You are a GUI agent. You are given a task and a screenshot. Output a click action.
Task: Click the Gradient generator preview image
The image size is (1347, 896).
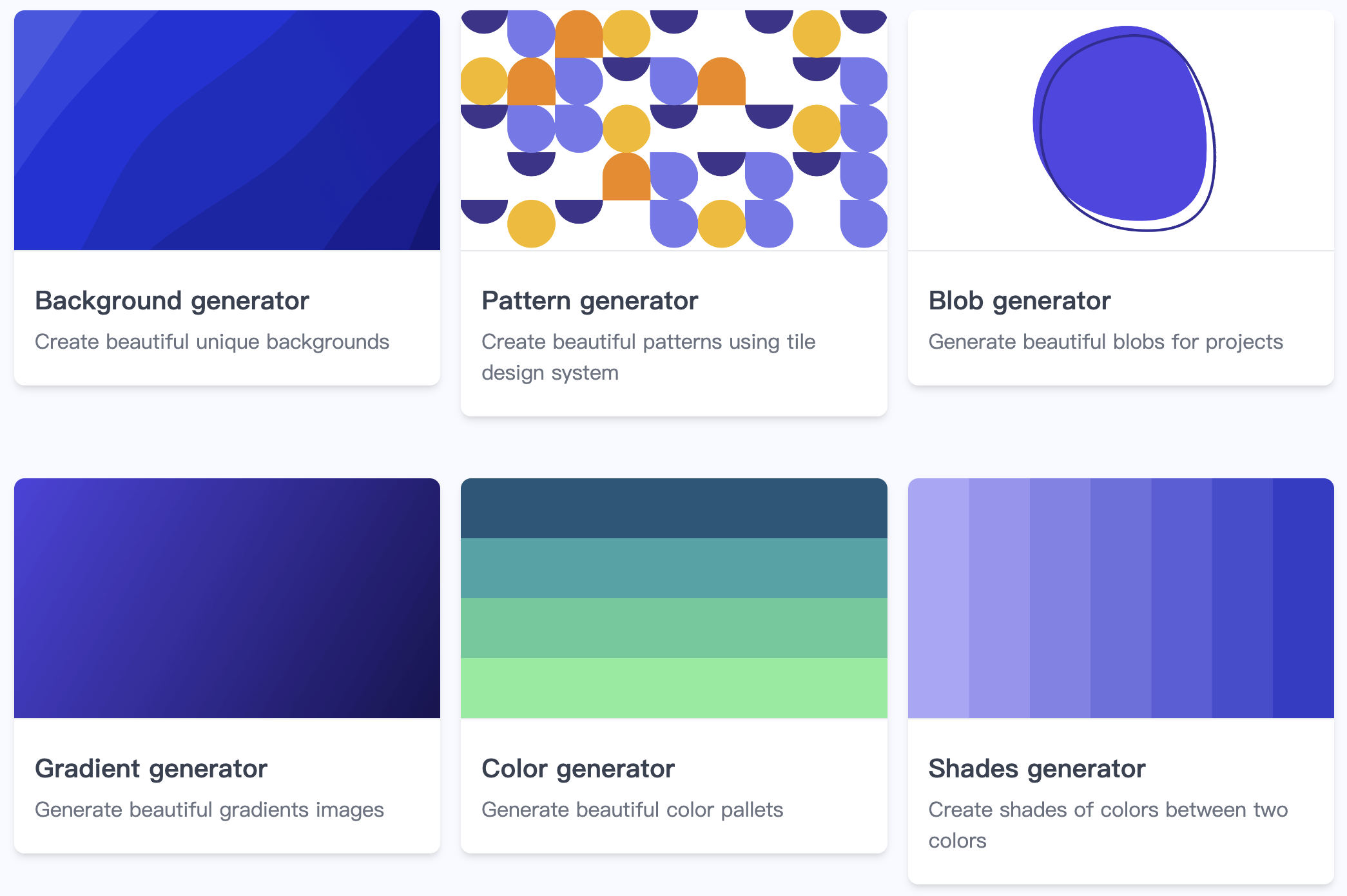coord(227,598)
